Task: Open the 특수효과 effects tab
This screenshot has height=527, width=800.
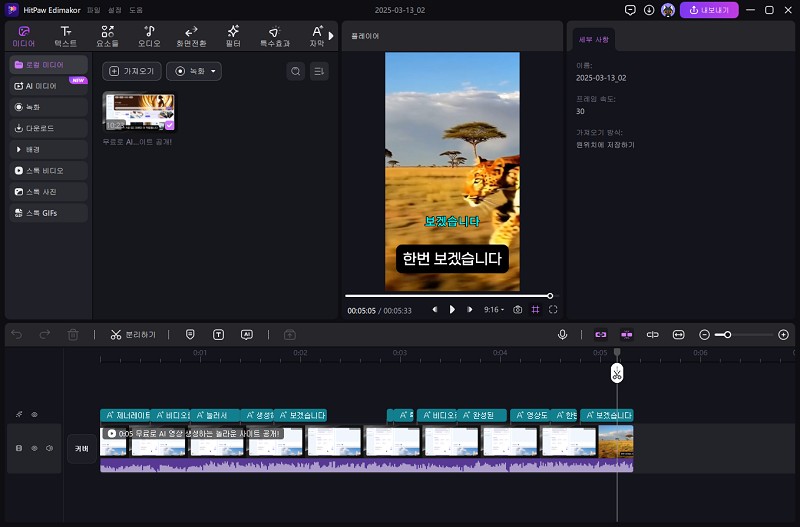Action: pyautogui.click(x=275, y=37)
